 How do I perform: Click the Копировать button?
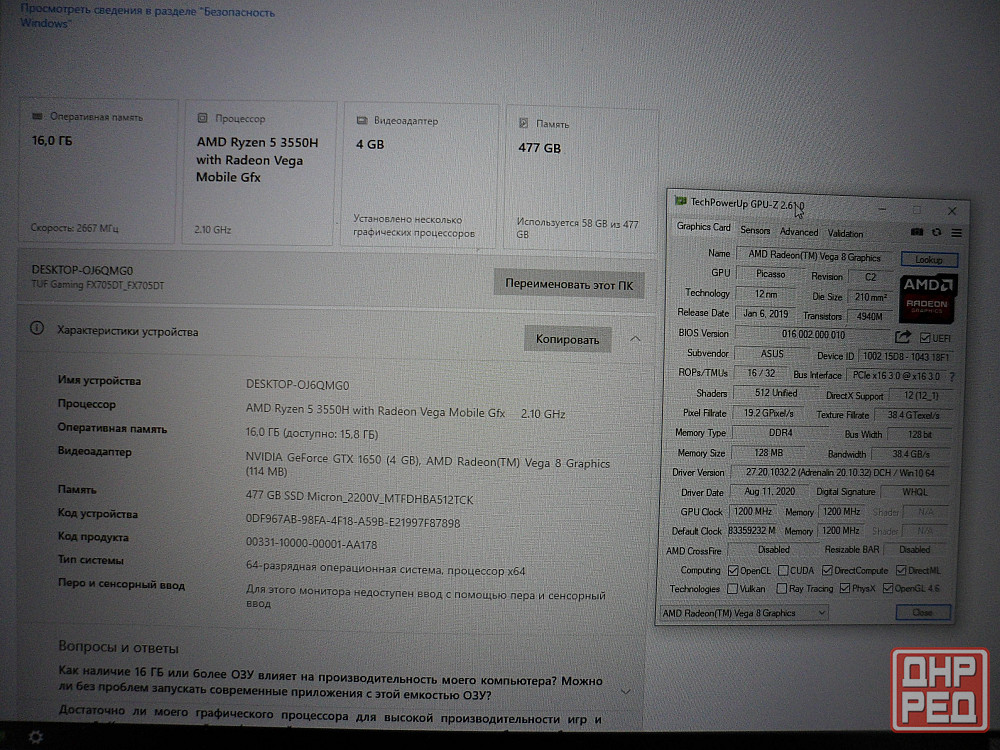(x=567, y=340)
